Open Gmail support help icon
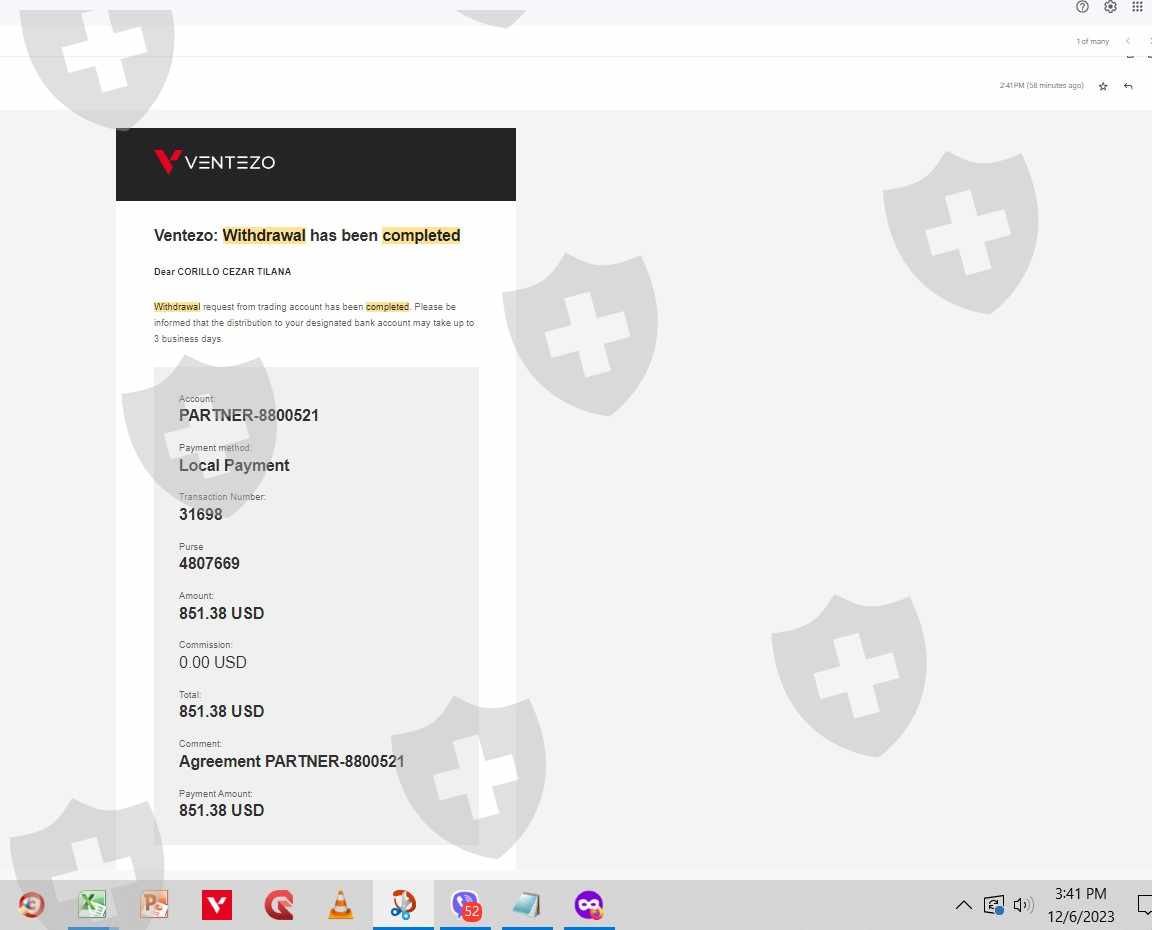Image resolution: width=1152 pixels, height=930 pixels. pyautogui.click(x=1081, y=7)
